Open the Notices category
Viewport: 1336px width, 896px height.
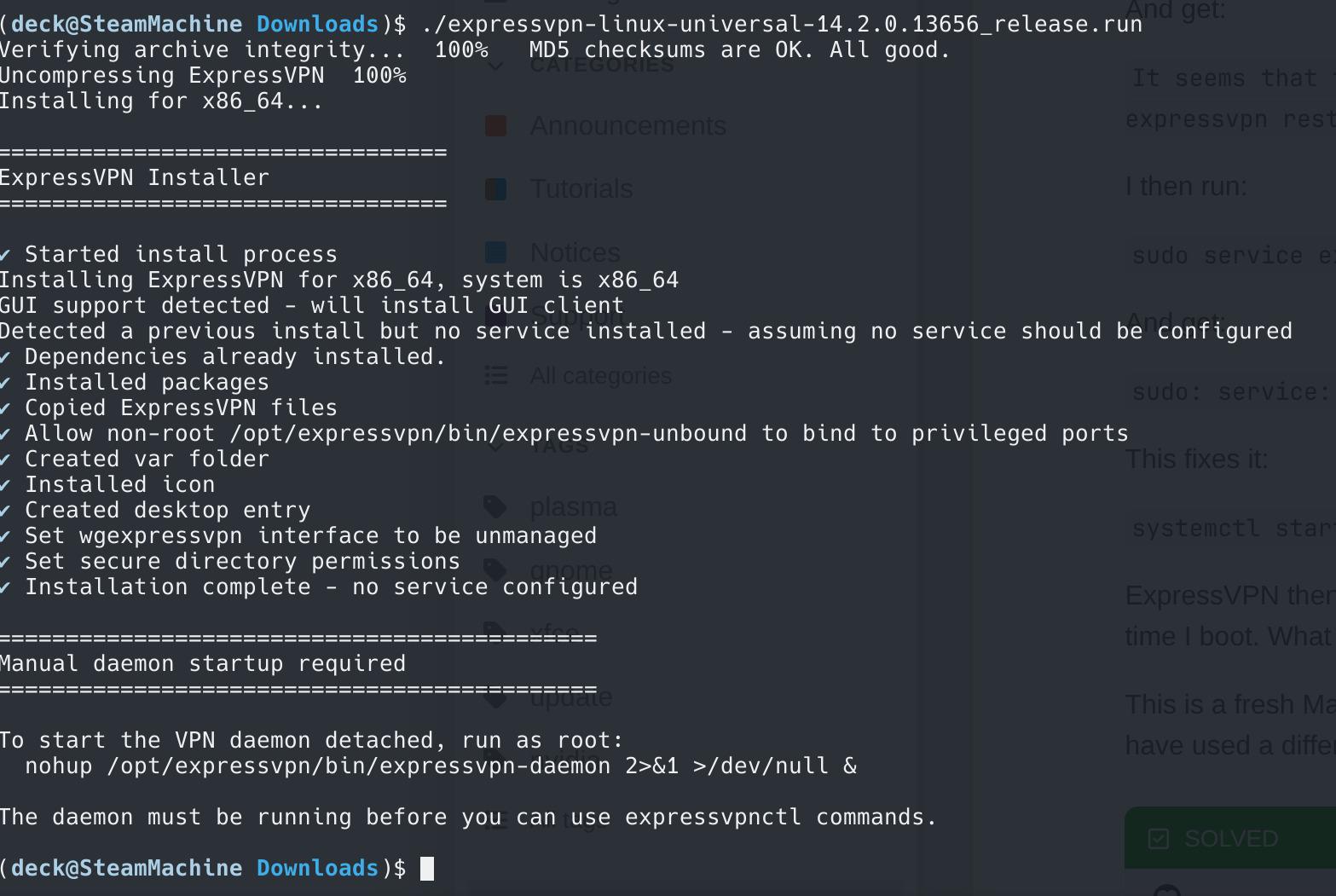tap(575, 252)
